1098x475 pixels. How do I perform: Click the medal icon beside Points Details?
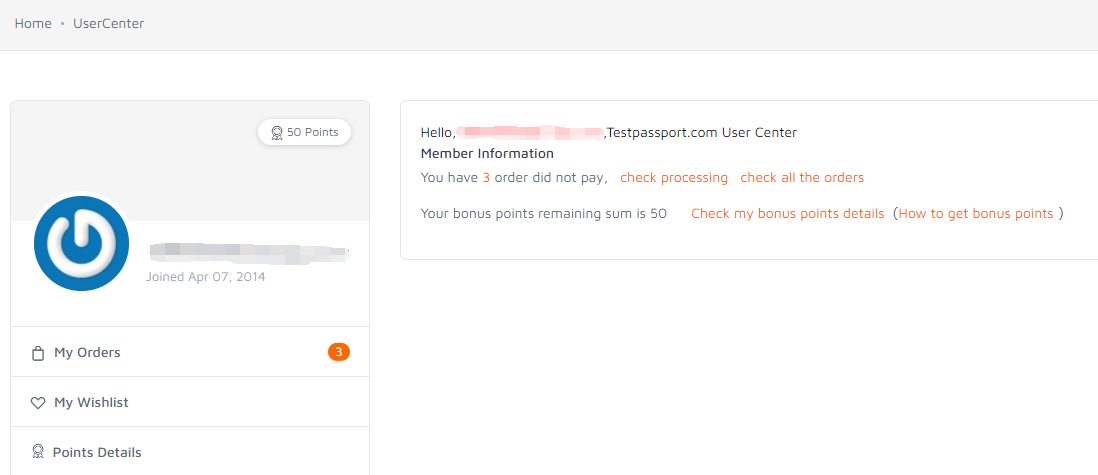coord(39,452)
